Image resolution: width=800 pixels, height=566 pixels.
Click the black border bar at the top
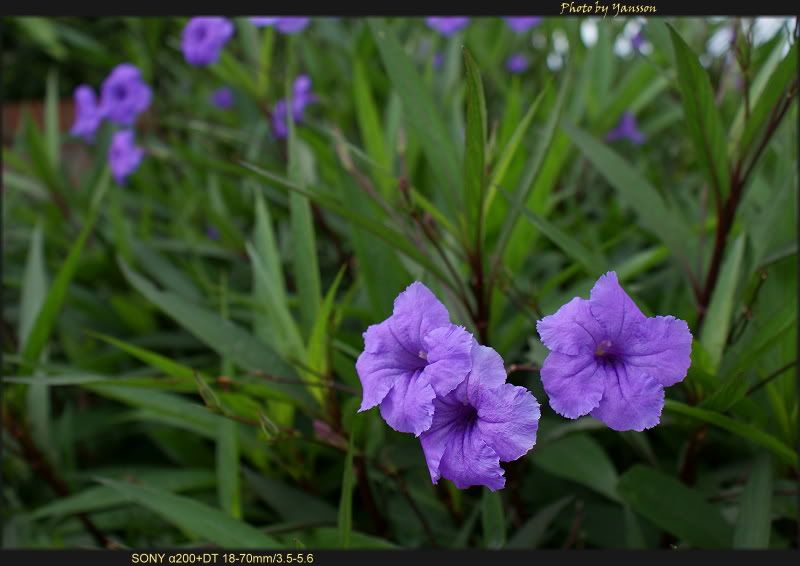[300, 7]
